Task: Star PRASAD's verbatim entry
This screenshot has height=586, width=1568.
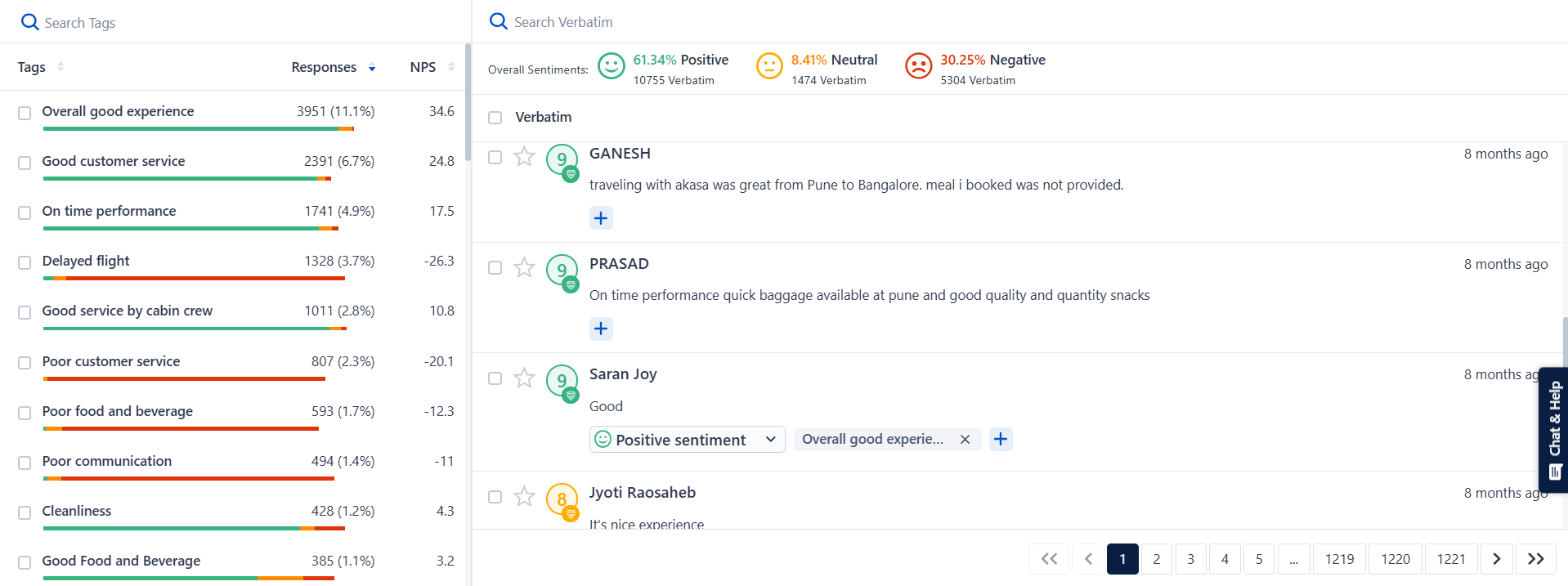Action: (524, 267)
